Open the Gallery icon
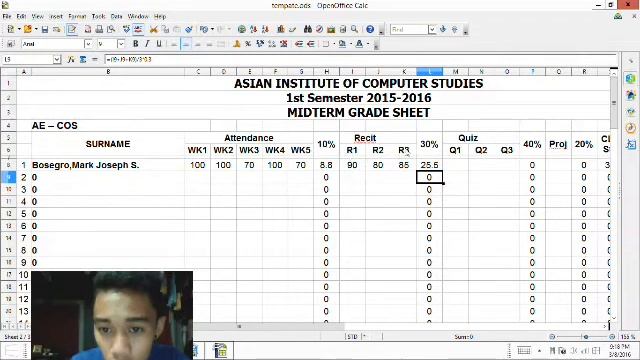Viewport: 640px width, 360px height. pos(331,29)
